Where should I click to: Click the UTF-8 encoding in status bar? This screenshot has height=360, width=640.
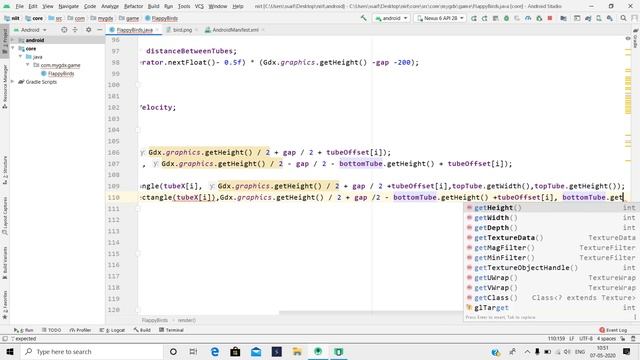pos(586,339)
